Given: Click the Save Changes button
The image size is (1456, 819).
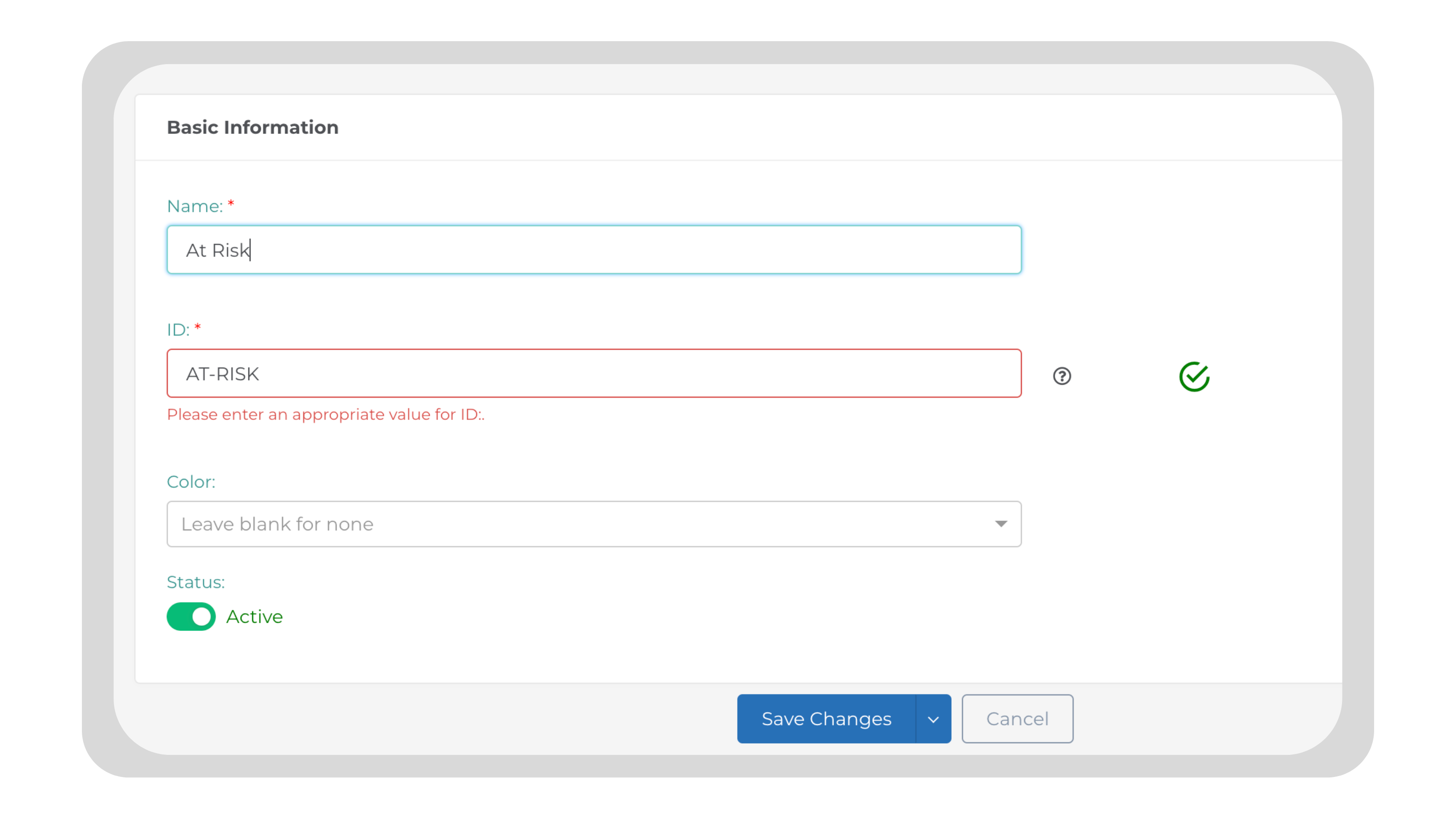Looking at the screenshot, I should click(826, 719).
